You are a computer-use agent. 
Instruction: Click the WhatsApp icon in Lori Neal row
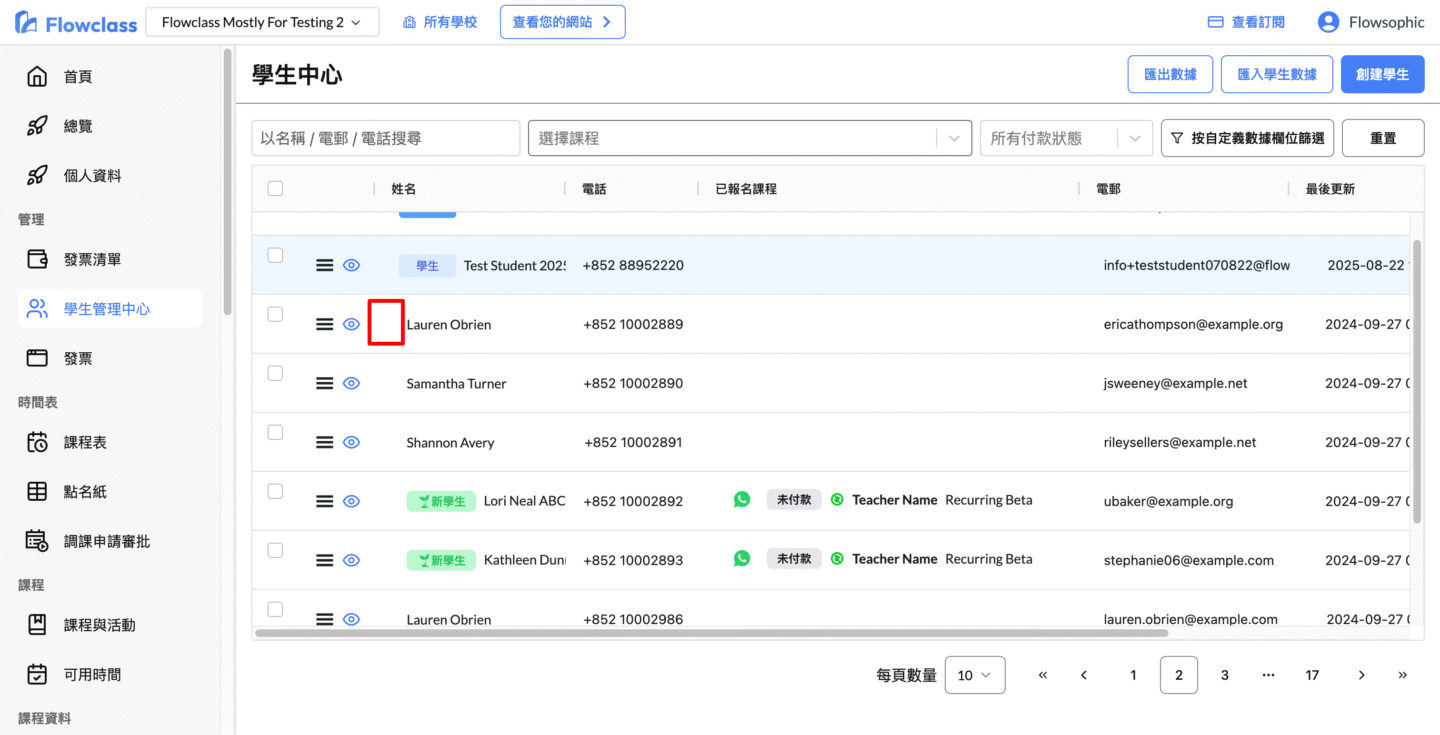(x=741, y=500)
